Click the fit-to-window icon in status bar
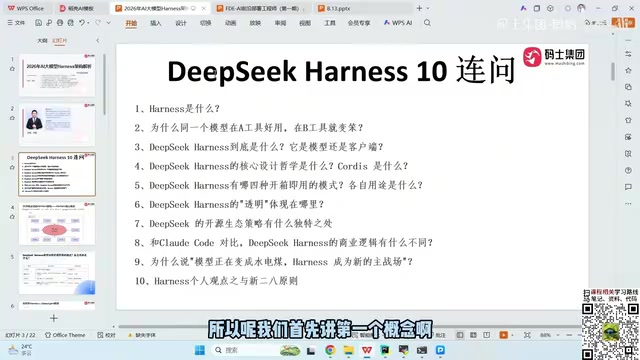Image resolution: width=640 pixels, height=360 pixels. (x=527, y=335)
